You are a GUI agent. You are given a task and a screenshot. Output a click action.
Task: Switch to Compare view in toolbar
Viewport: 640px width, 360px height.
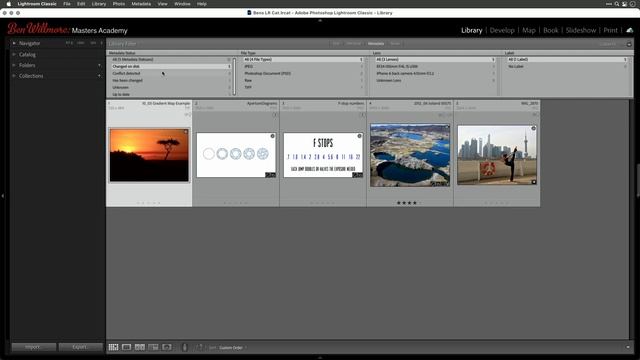pyautogui.click(x=140, y=347)
